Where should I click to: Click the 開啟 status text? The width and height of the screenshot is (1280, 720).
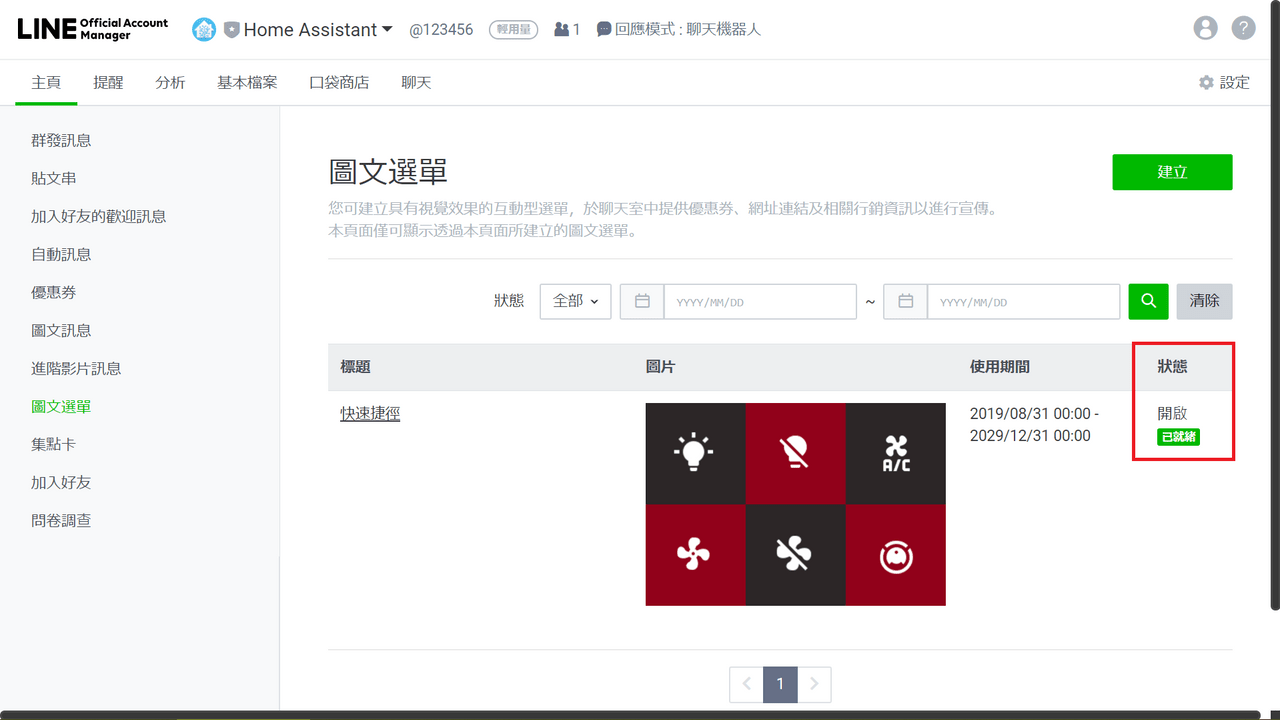[x=1172, y=413]
